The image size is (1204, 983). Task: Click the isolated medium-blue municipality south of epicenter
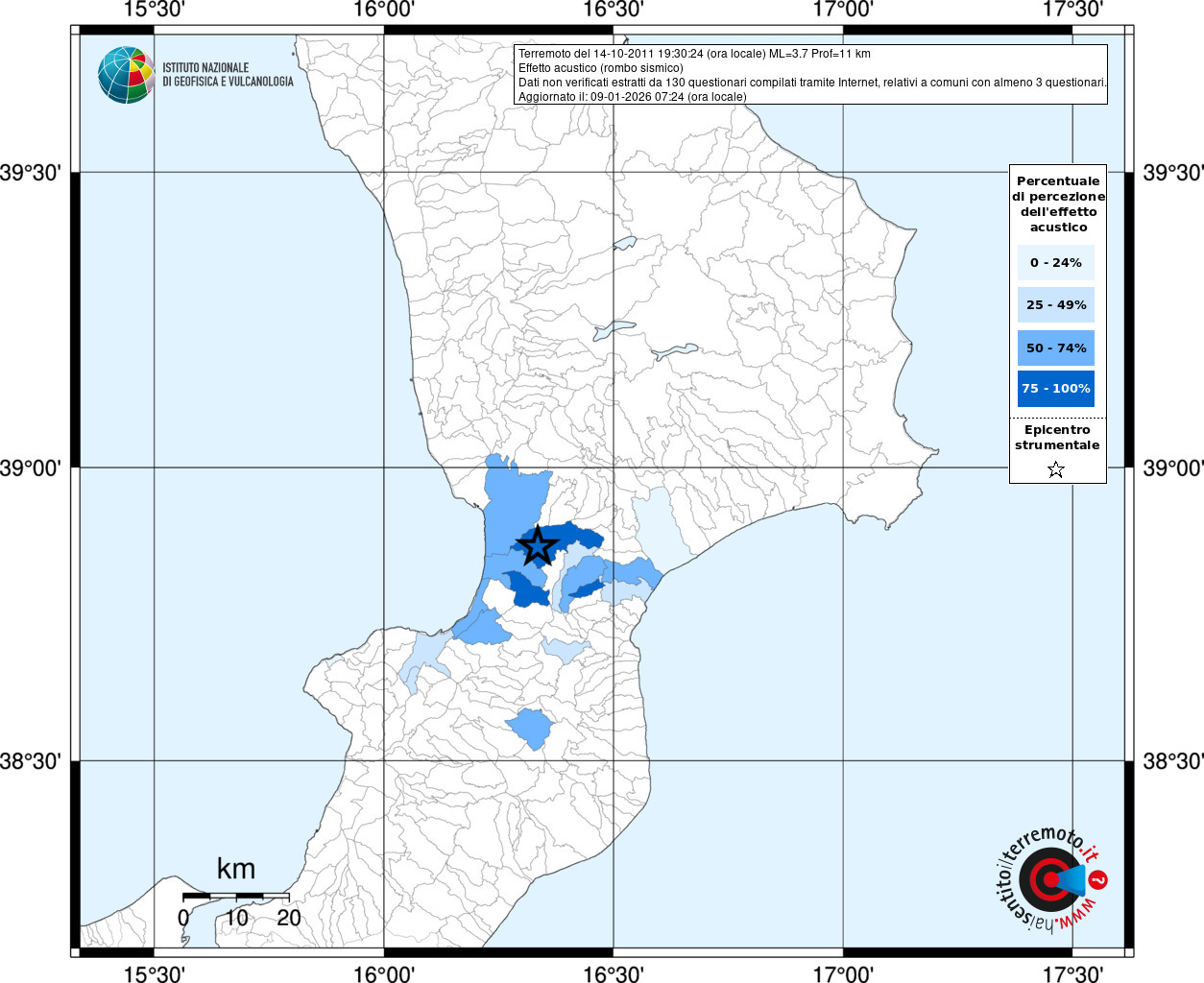529,728
